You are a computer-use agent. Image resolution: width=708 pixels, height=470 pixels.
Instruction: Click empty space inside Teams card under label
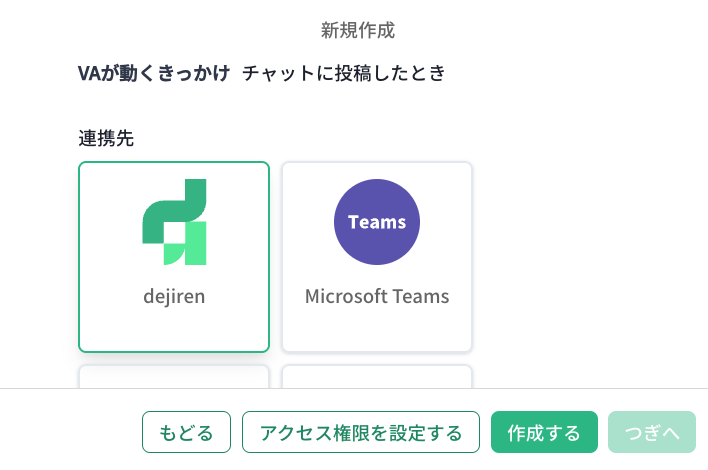click(x=377, y=330)
